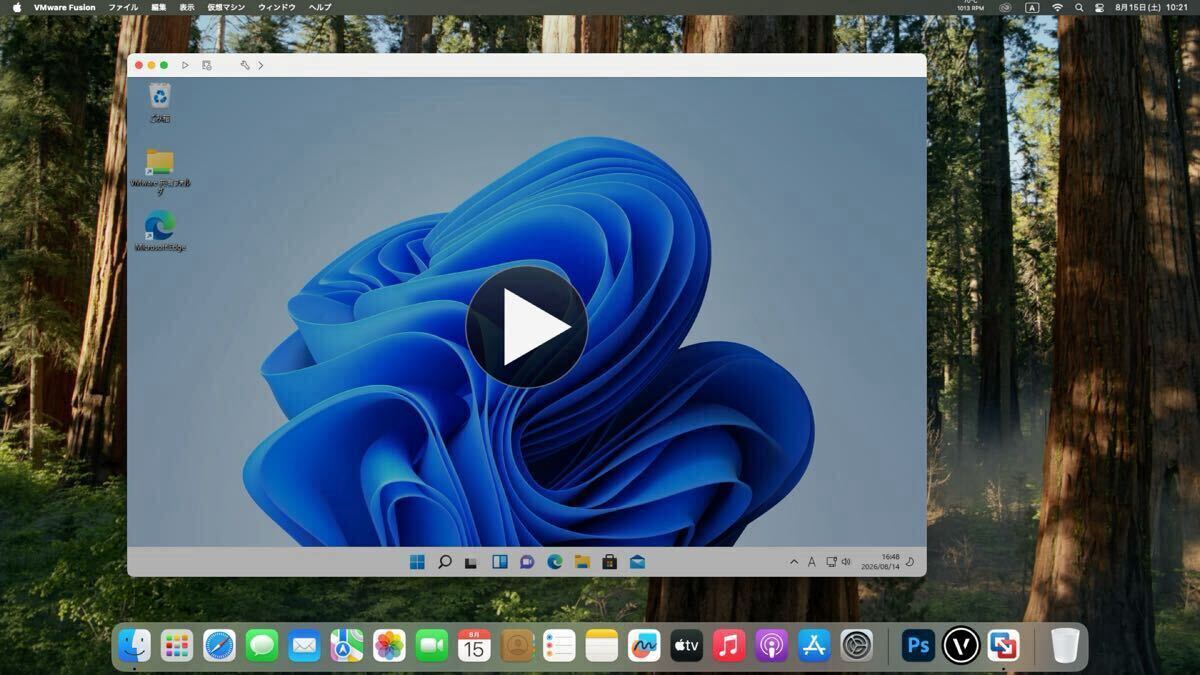Open App Store from the Dock
The height and width of the screenshot is (675, 1200).
814,645
